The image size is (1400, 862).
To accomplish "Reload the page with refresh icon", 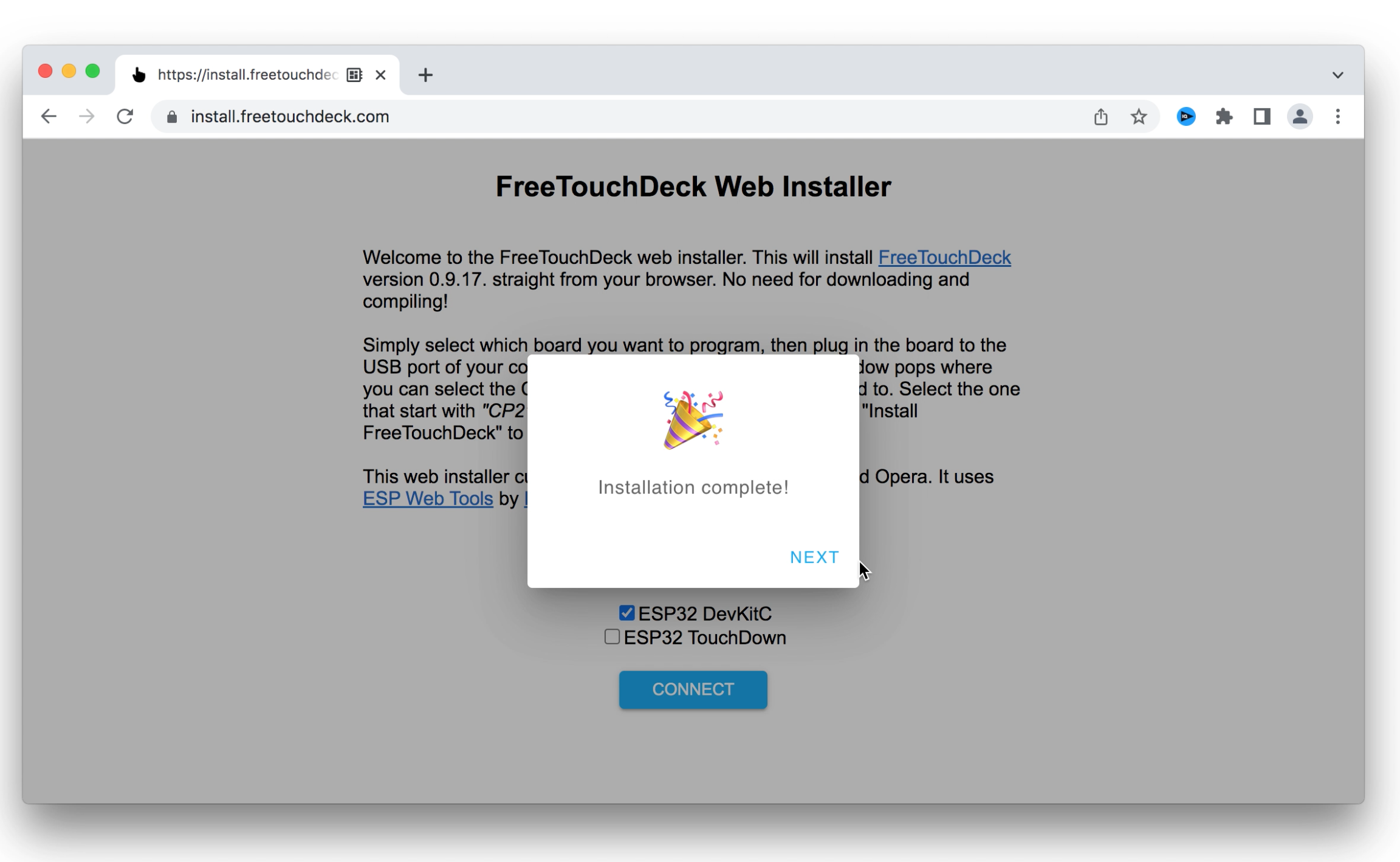I will [125, 116].
